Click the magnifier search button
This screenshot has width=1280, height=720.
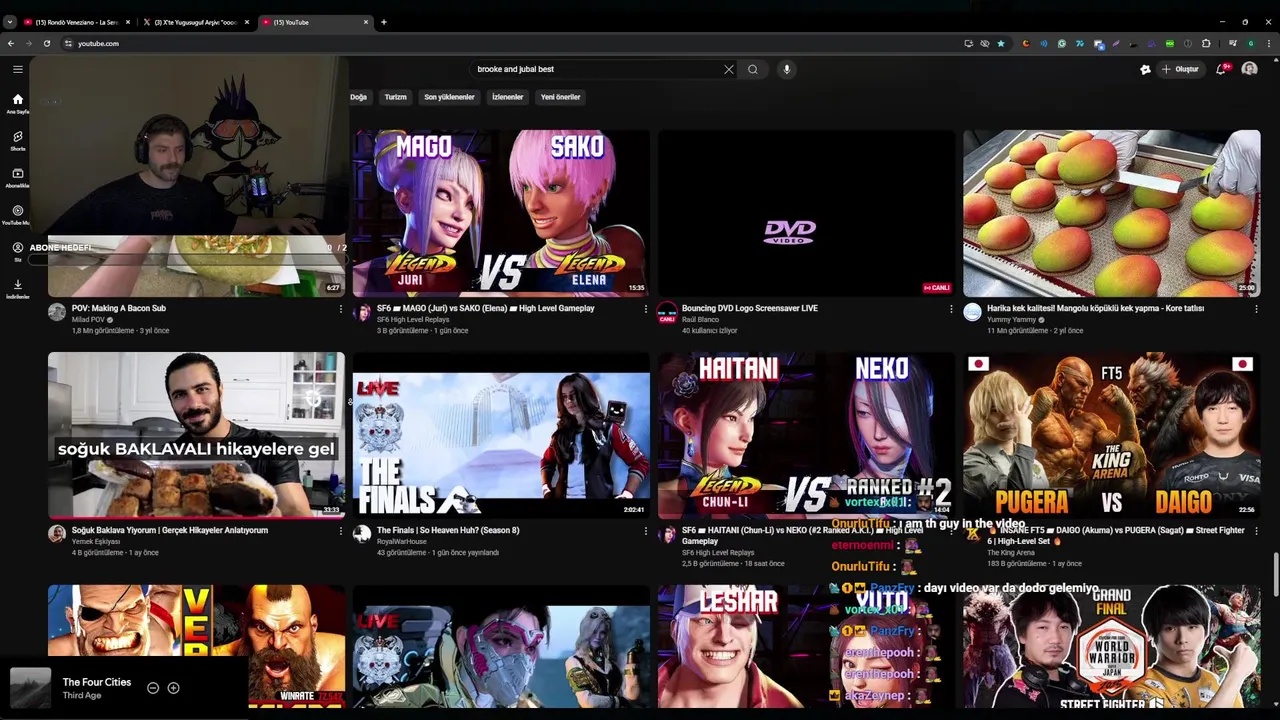click(753, 69)
